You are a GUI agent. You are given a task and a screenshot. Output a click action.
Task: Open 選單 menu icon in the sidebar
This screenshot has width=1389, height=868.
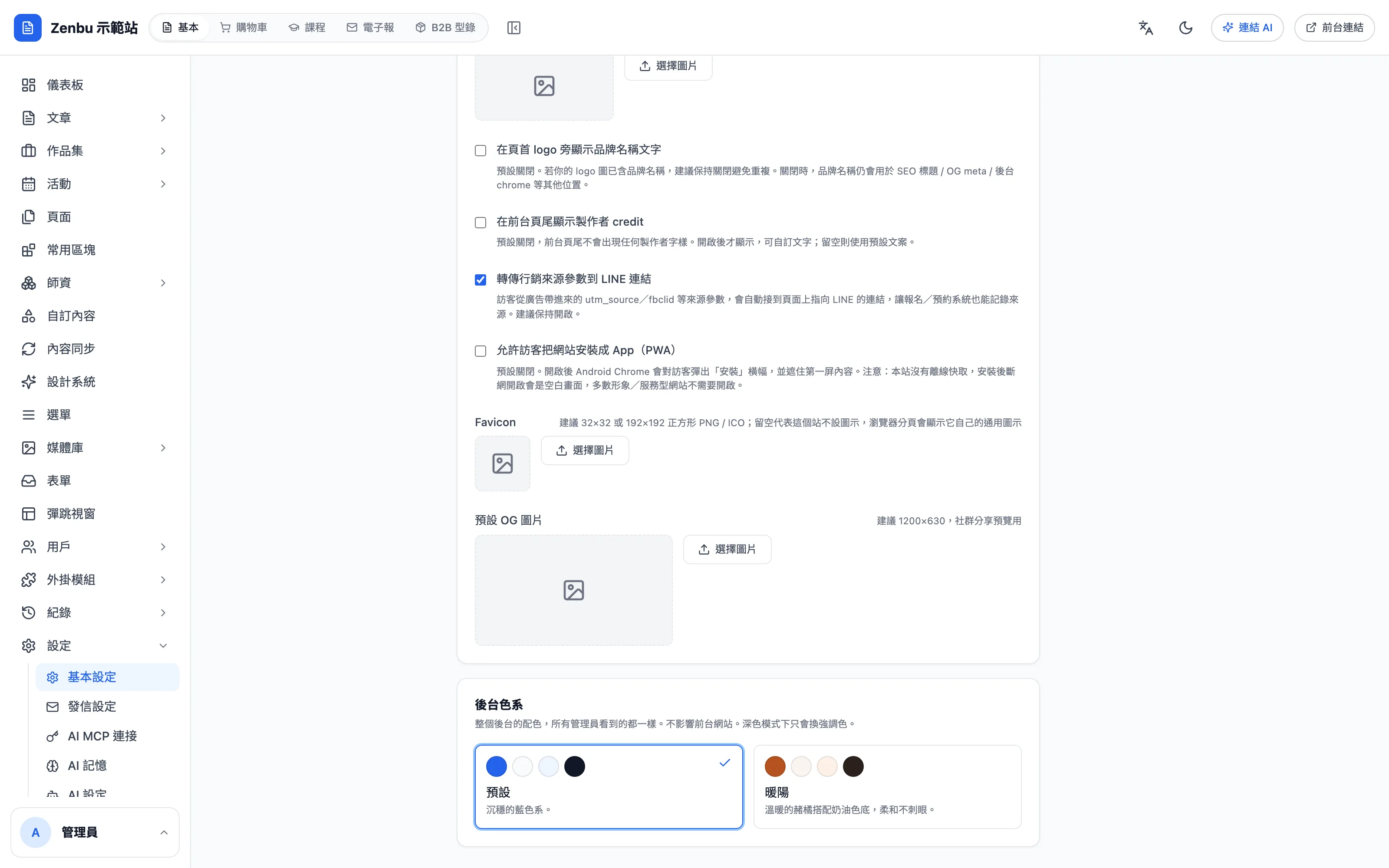coord(29,415)
